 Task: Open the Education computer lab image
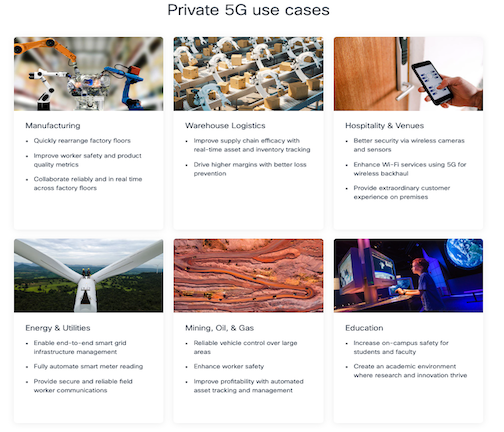(408, 276)
